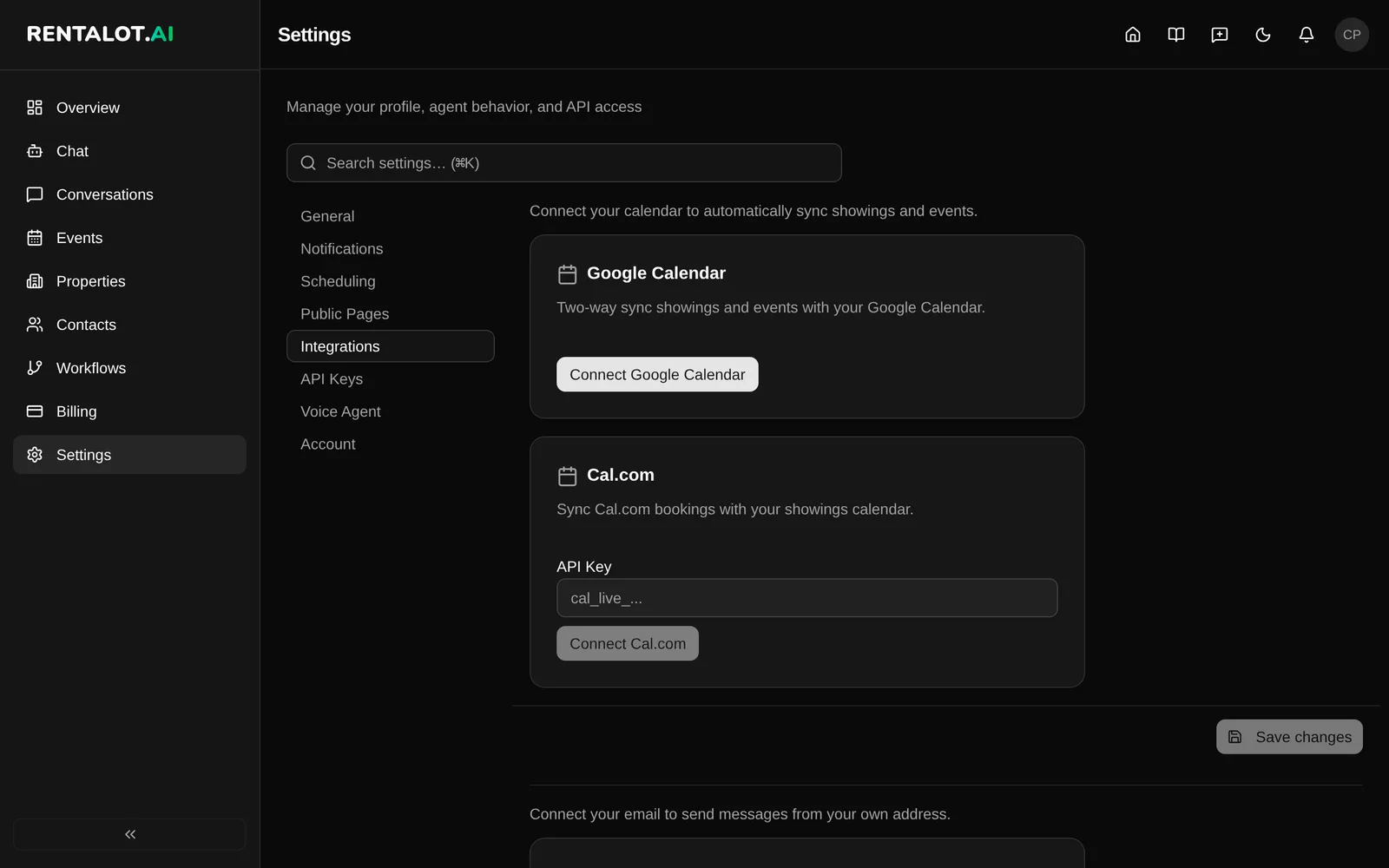Open Conversations in sidebar
Screen dimensions: 1389x868
click(x=129, y=194)
